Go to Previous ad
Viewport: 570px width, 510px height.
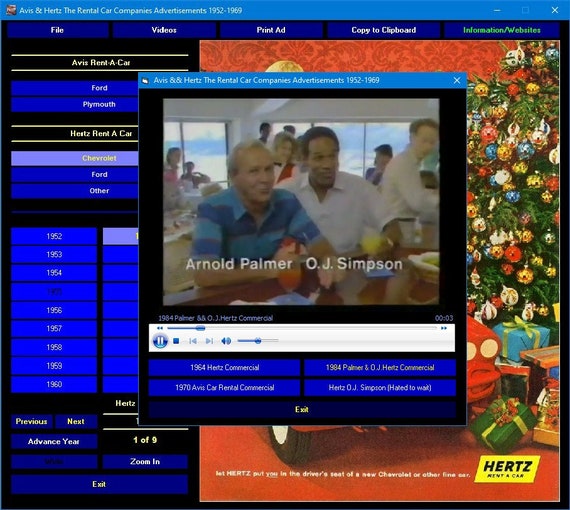(x=32, y=422)
